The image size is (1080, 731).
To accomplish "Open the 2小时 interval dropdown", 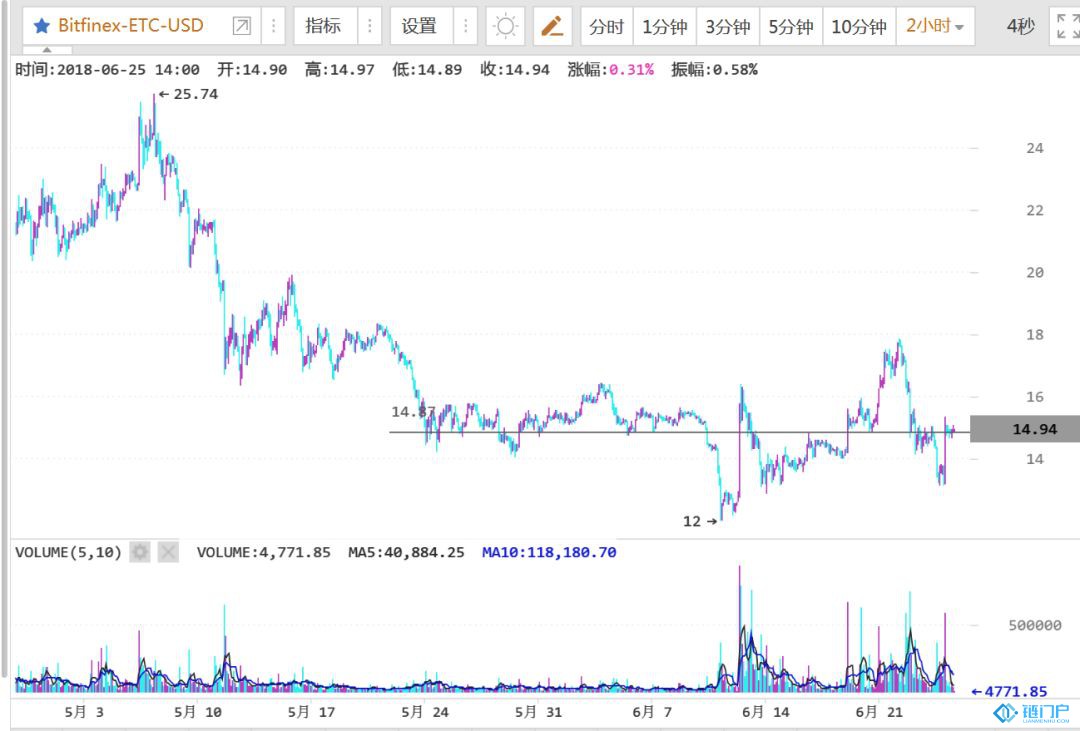I will click(x=935, y=26).
